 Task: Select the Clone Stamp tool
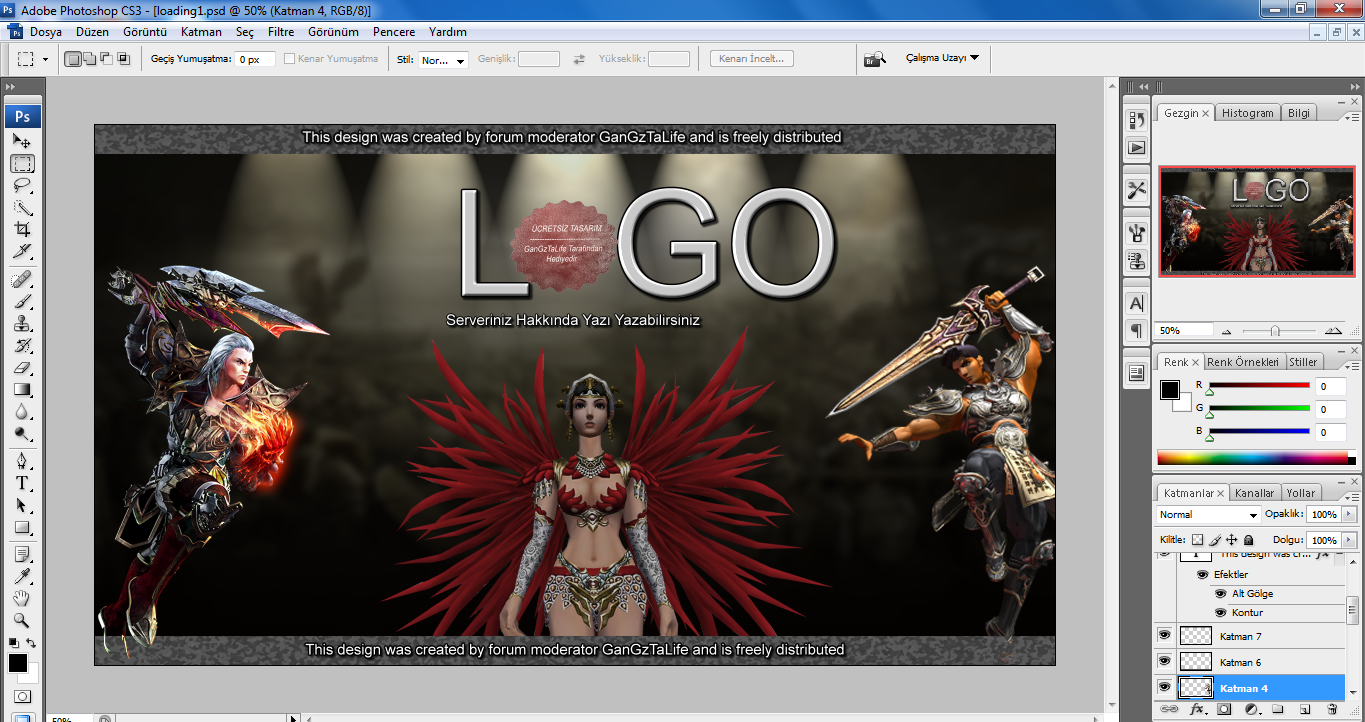22,323
